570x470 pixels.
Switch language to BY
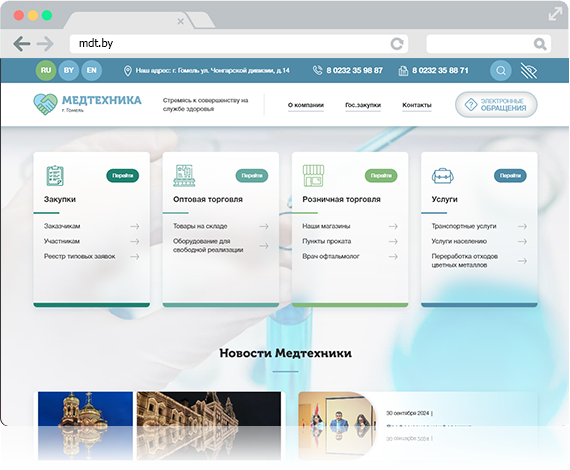(69, 70)
